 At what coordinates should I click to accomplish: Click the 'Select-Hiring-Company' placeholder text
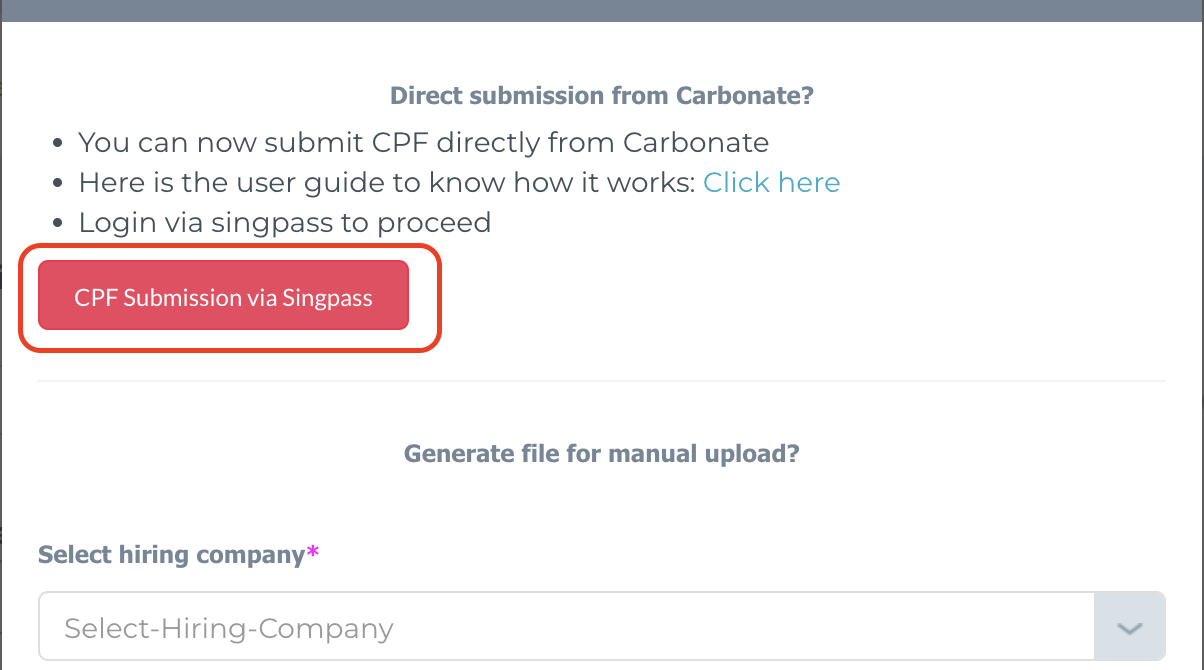click(x=228, y=628)
